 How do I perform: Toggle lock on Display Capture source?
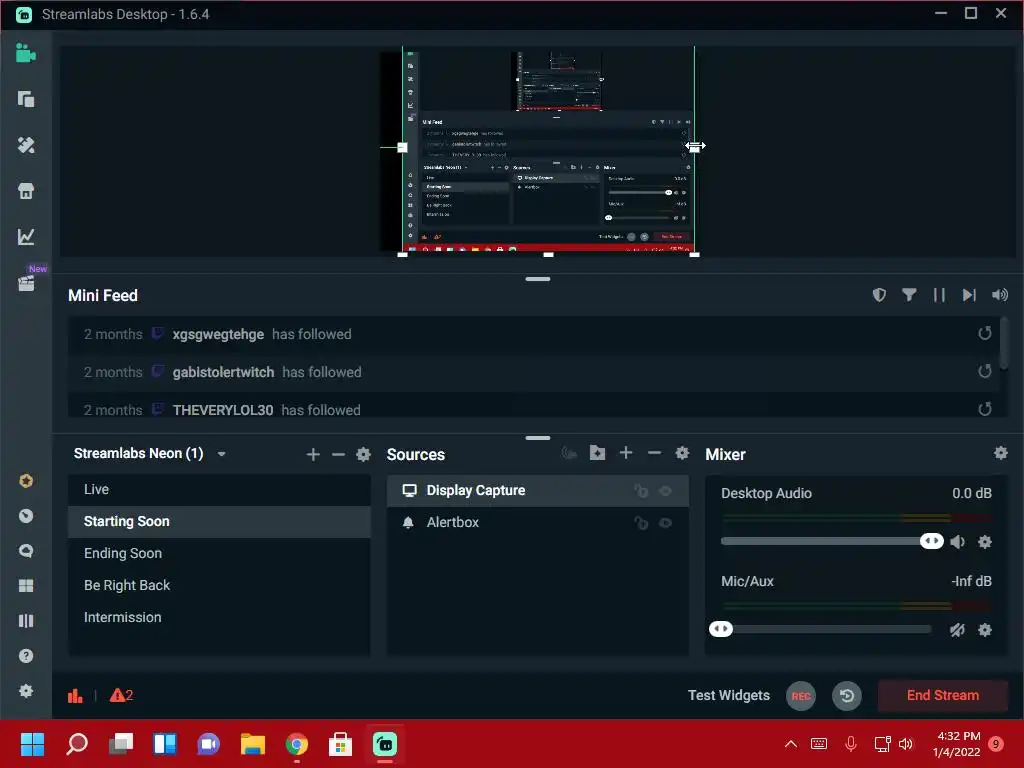point(641,491)
